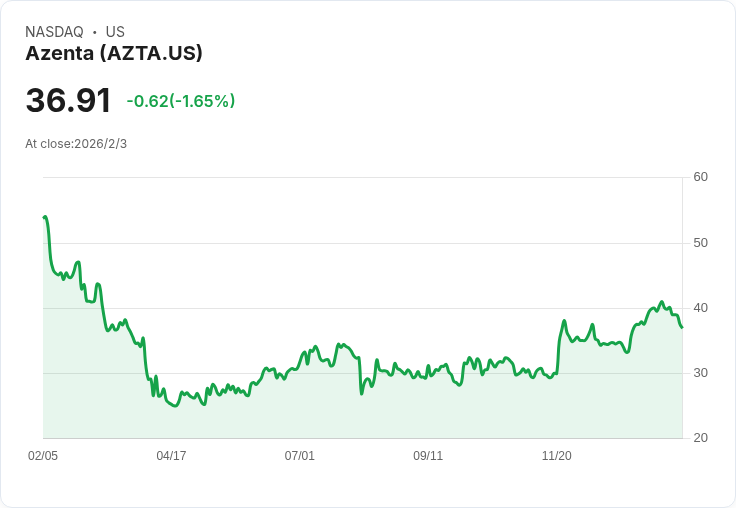The width and height of the screenshot is (736, 508).
Task: Select the 50 price axis label
Action: tap(700, 243)
